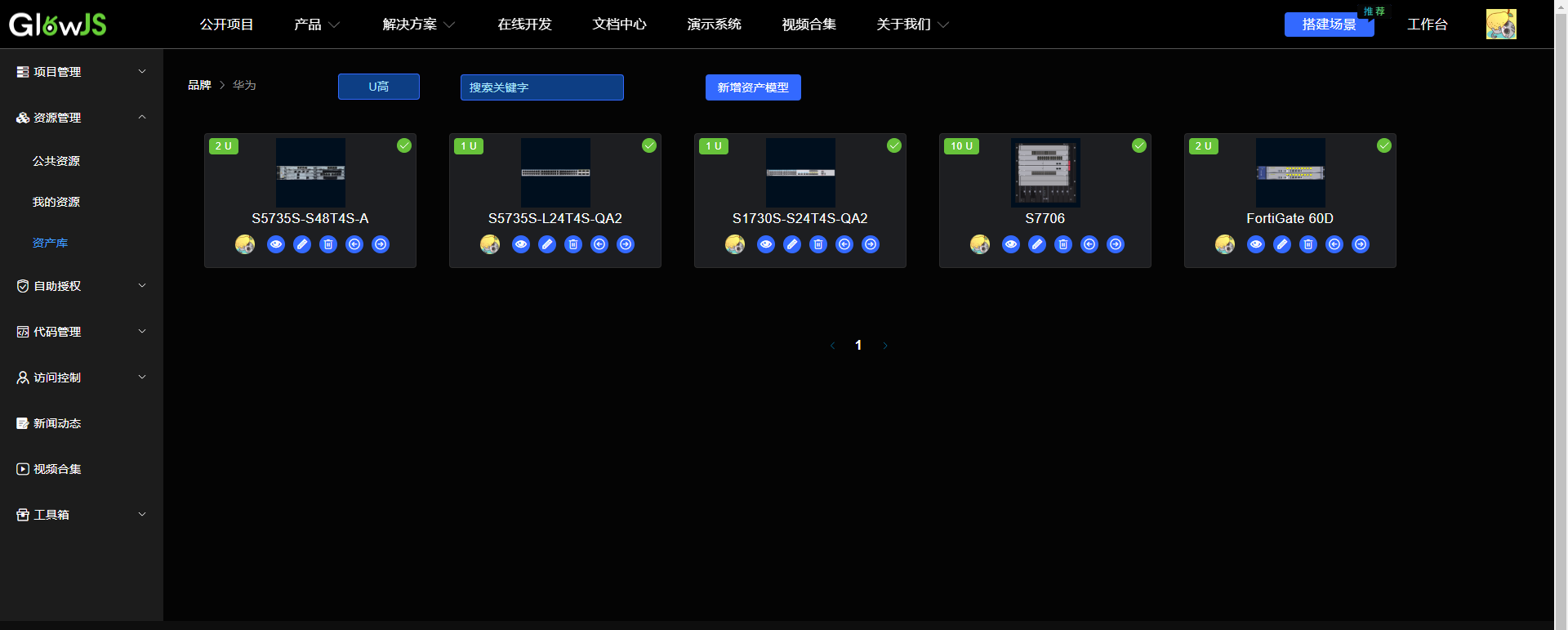Edit S5735S-S48T4S-A using the pencil icon
Screen dimensions: 1568x630
(x=302, y=244)
